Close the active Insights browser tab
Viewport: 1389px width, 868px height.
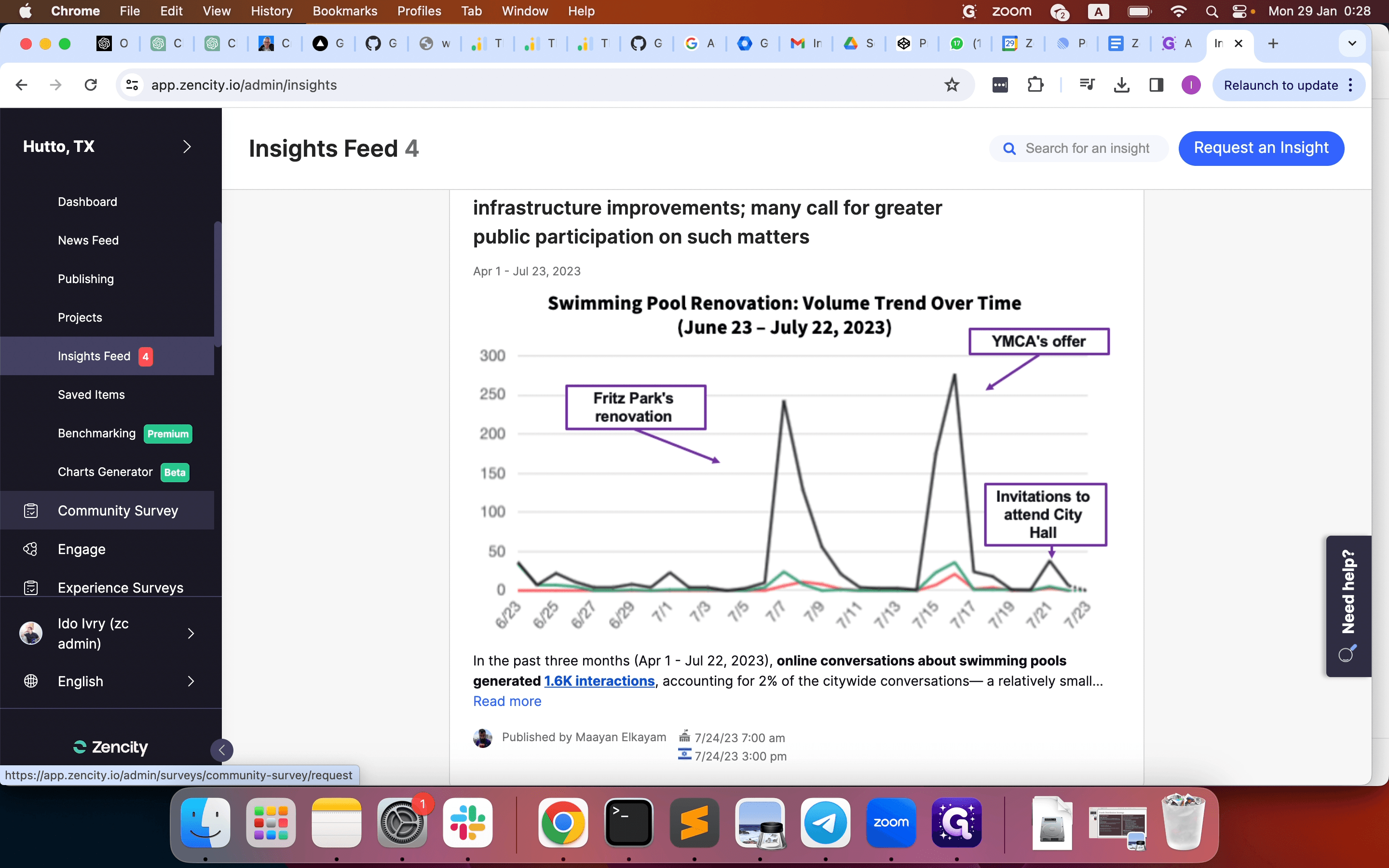coord(1239,43)
